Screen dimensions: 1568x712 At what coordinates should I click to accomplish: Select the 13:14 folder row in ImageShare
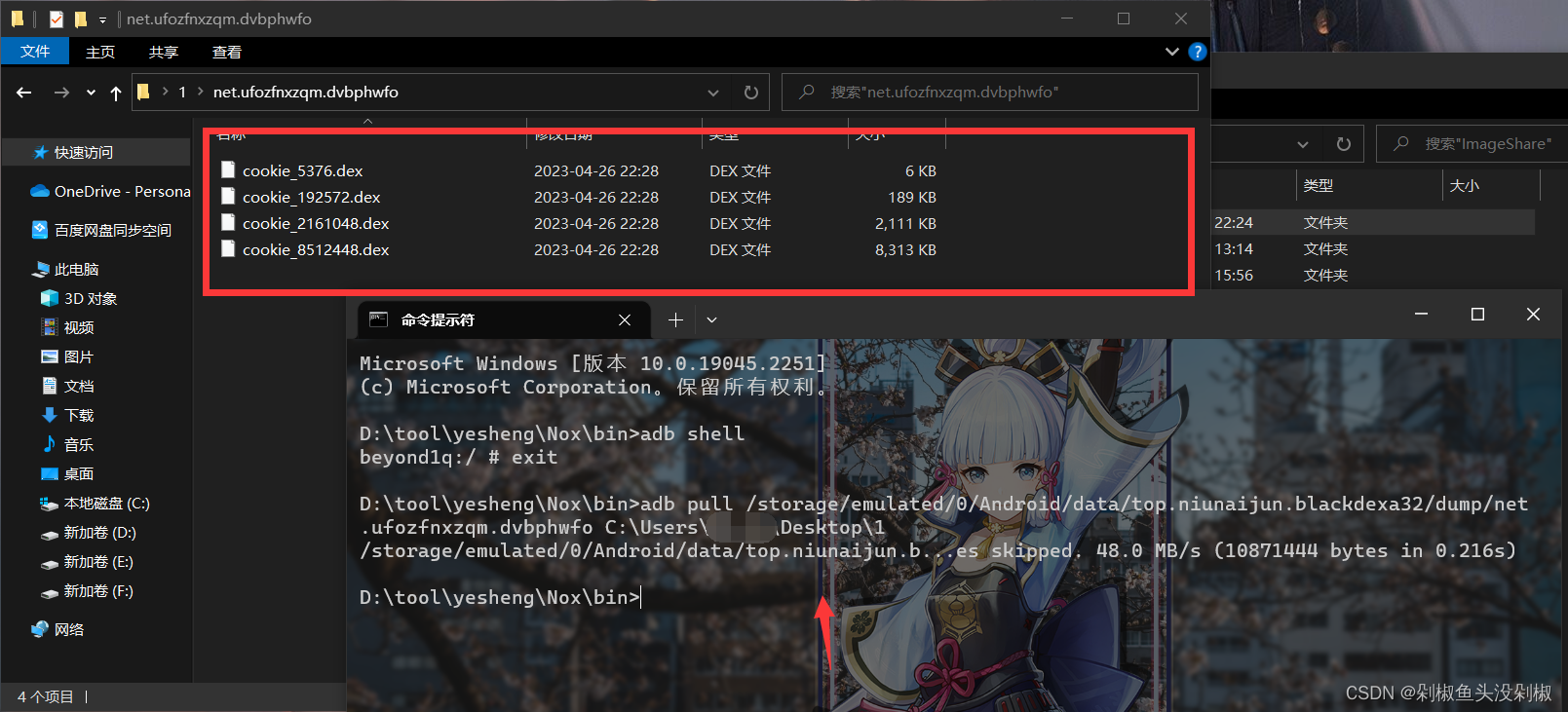point(1373,248)
